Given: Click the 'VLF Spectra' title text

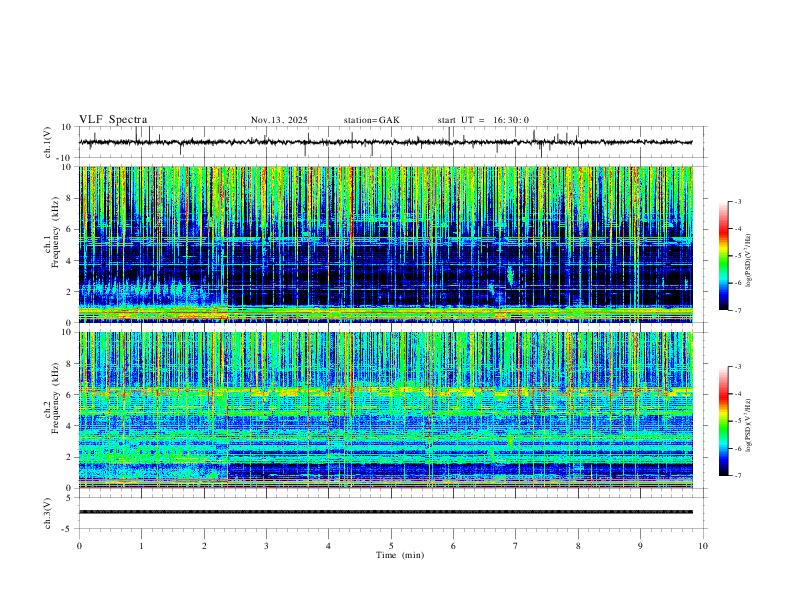Looking at the screenshot, I should [x=113, y=120].
